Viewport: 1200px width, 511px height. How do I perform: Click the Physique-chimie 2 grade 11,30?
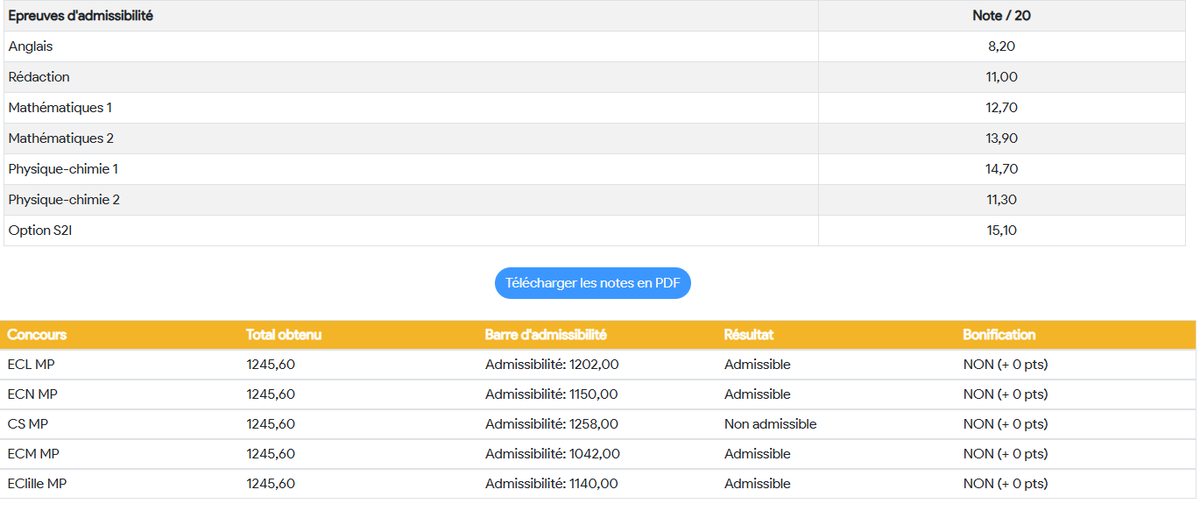click(x=1001, y=200)
